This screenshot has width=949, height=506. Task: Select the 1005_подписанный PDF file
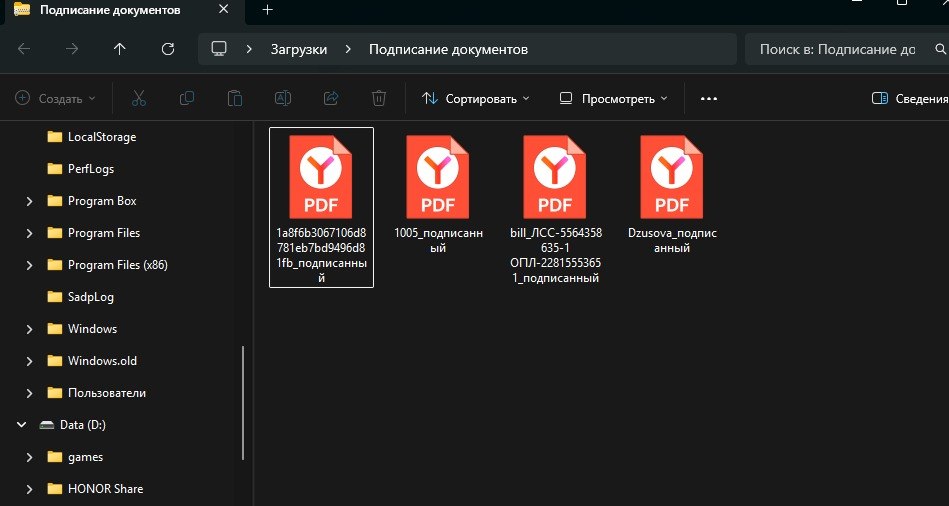coord(438,194)
